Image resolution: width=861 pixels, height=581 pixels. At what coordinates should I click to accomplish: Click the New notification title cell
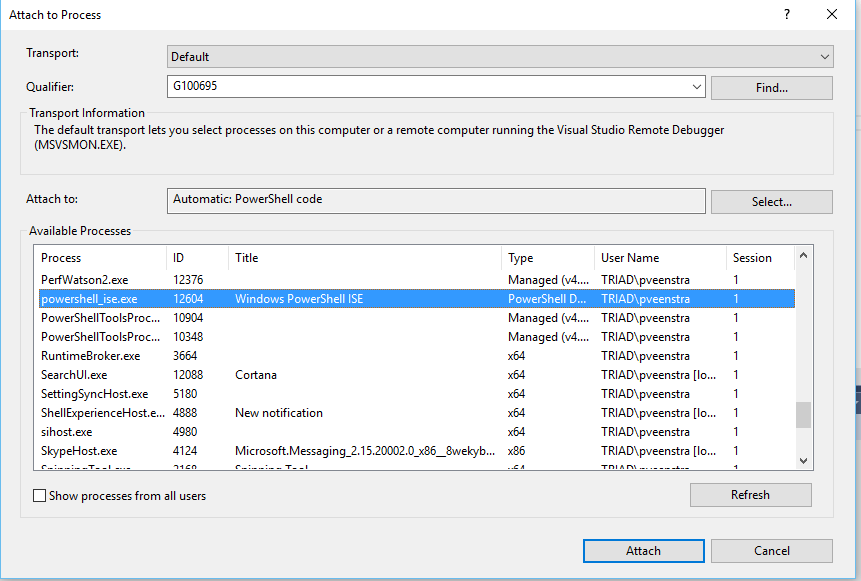279,413
